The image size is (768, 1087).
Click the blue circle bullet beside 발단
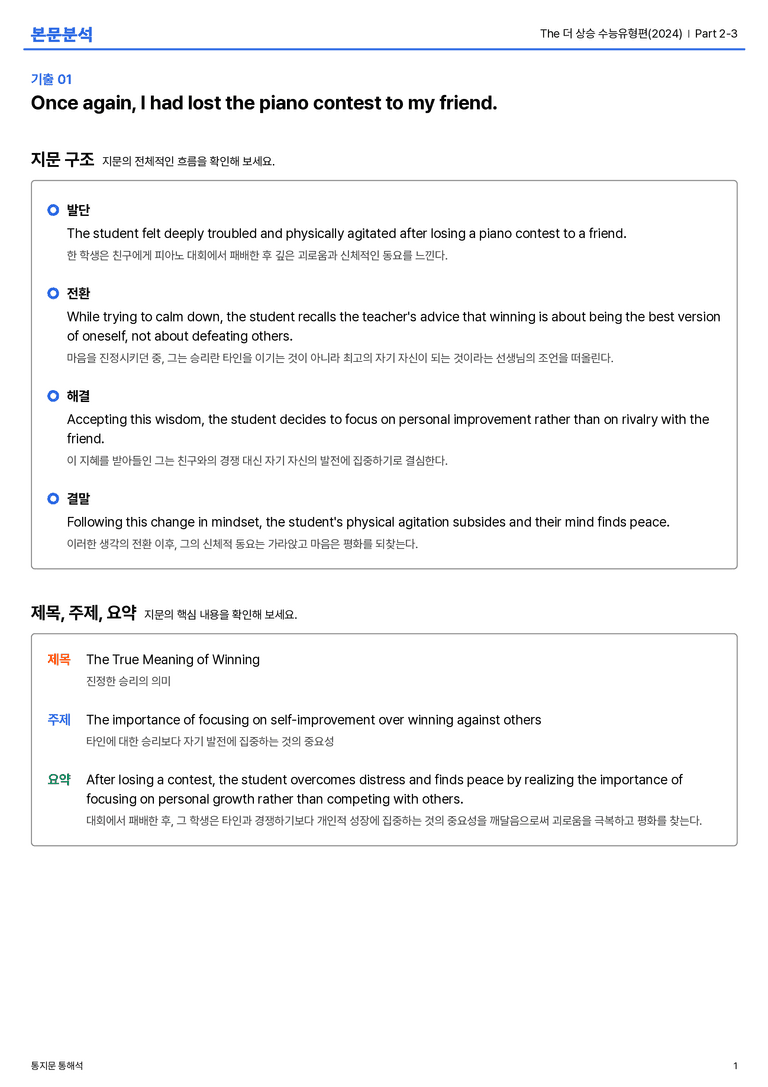pyautogui.click(x=53, y=210)
